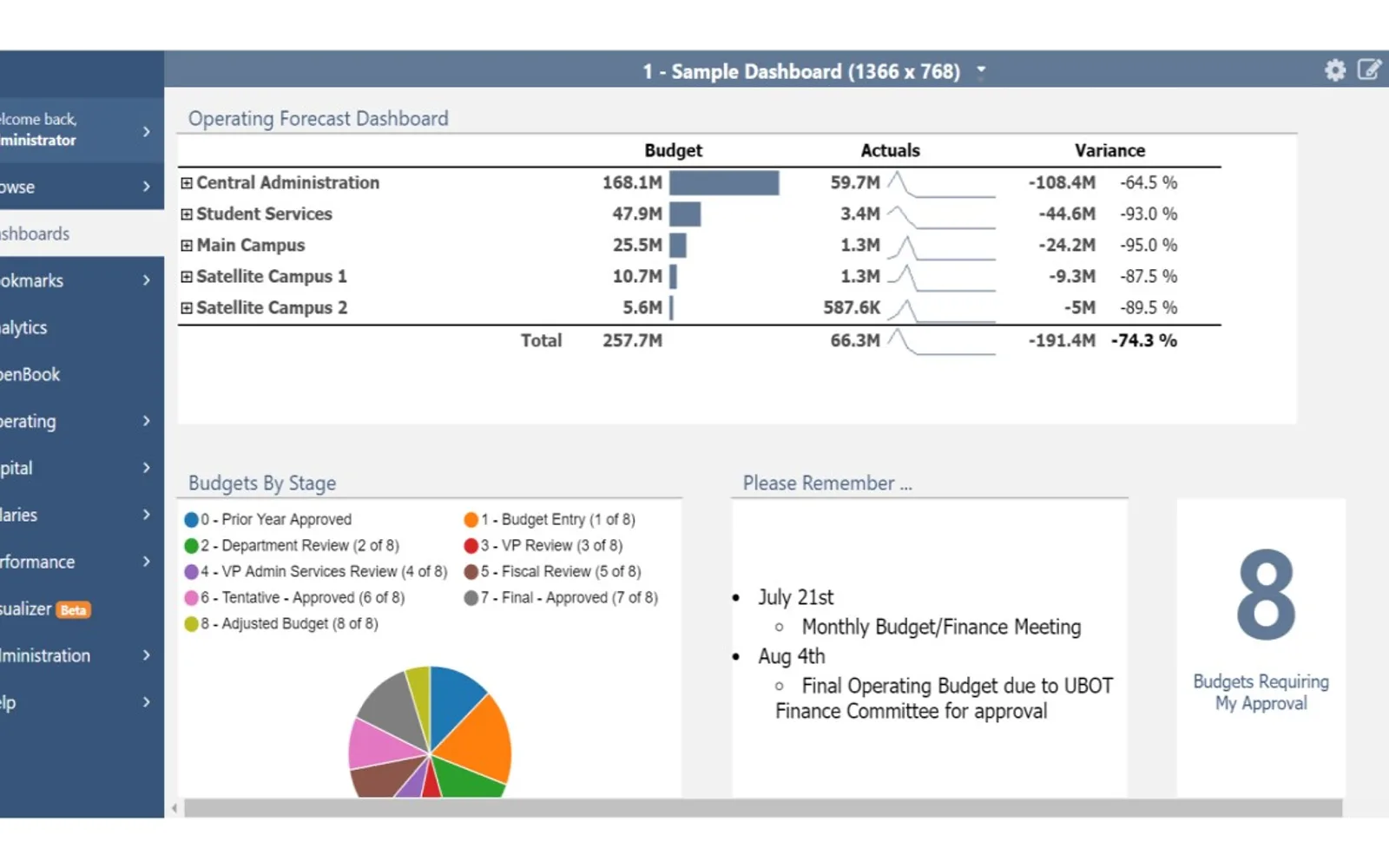Expand the Main Campus row
This screenshot has width=1389, height=868.
tap(186, 246)
